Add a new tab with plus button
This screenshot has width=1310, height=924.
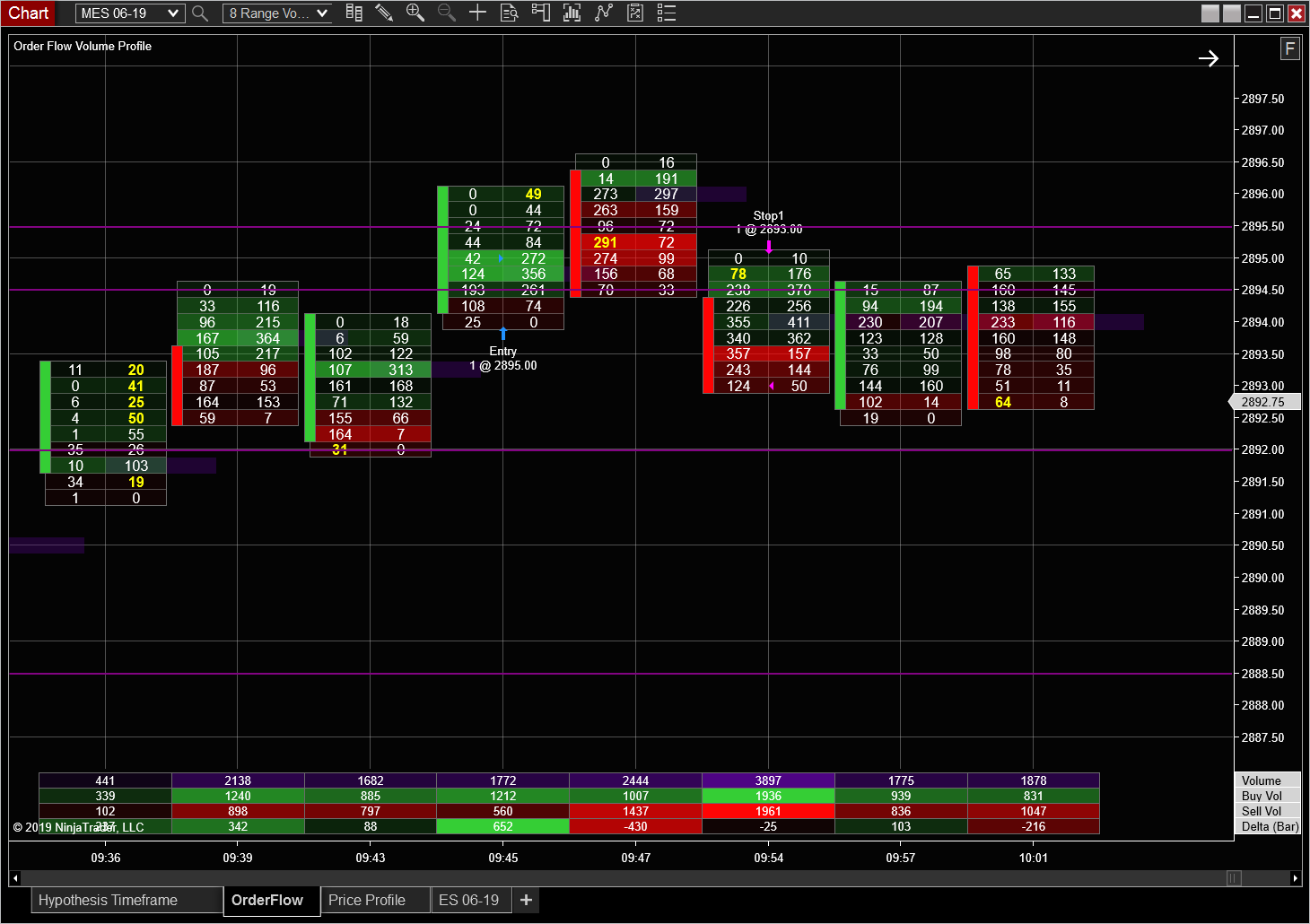(x=526, y=900)
